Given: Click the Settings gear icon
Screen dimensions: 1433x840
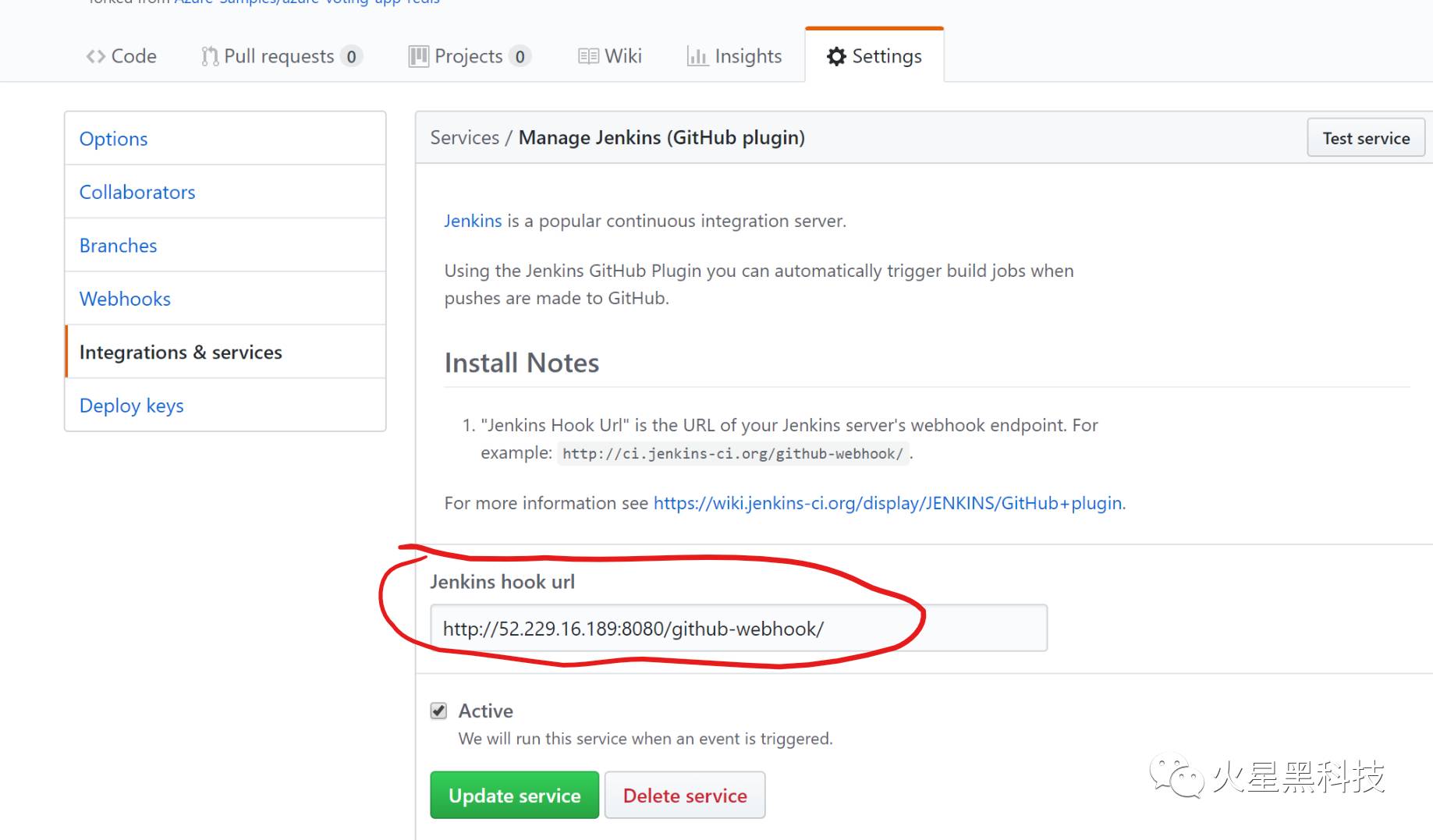Looking at the screenshot, I should point(836,56).
